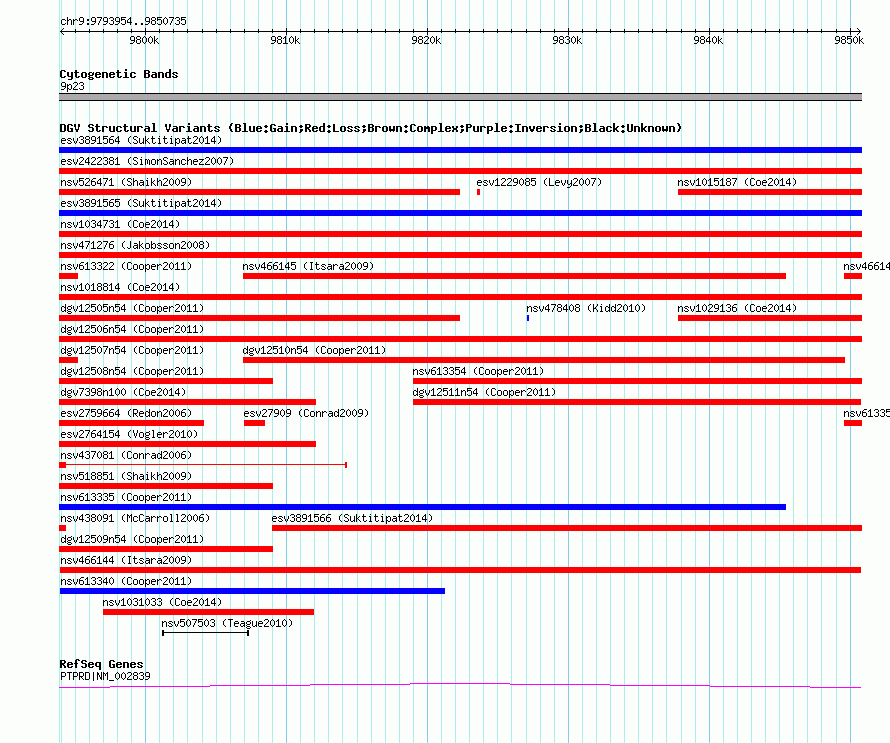Click the RefSeq Genes track heading
The image size is (890, 743).
tap(101, 664)
